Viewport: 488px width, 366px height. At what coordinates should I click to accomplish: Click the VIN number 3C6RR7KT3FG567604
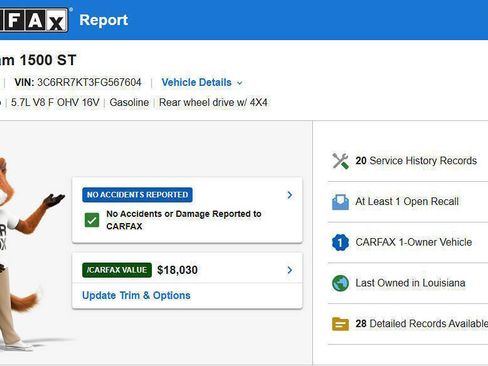(89, 82)
